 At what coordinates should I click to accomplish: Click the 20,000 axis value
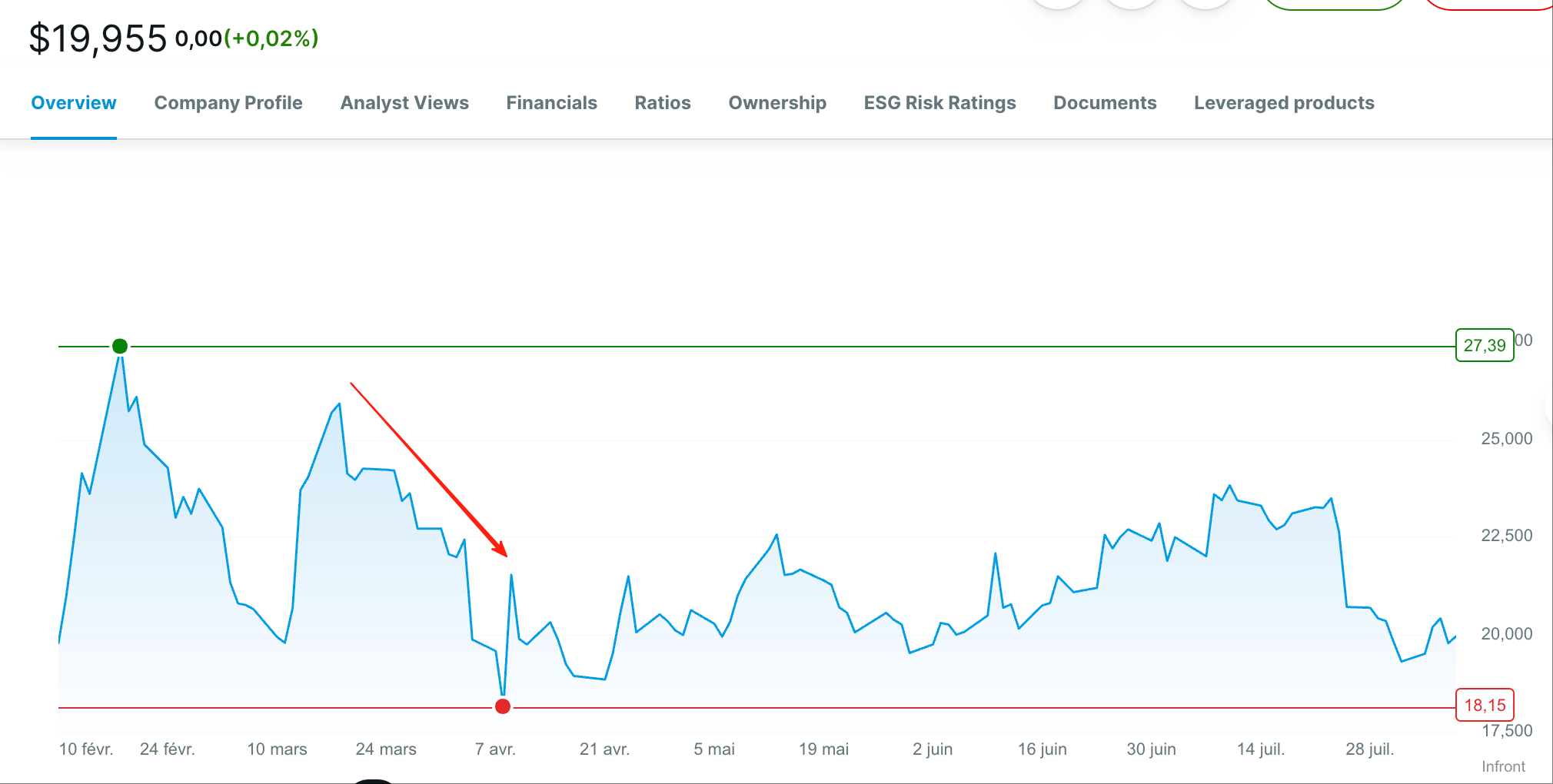1506,634
